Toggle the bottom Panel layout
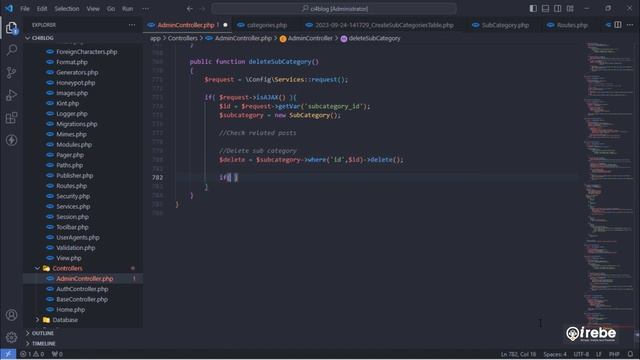Image resolution: width=640 pixels, height=360 pixels. (545, 9)
